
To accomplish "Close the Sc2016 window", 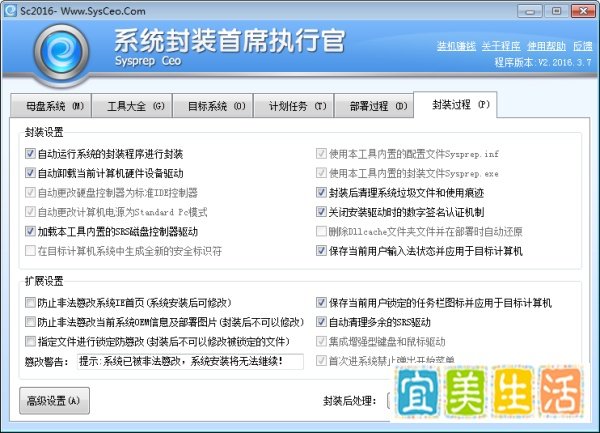I will tap(583, 11).
